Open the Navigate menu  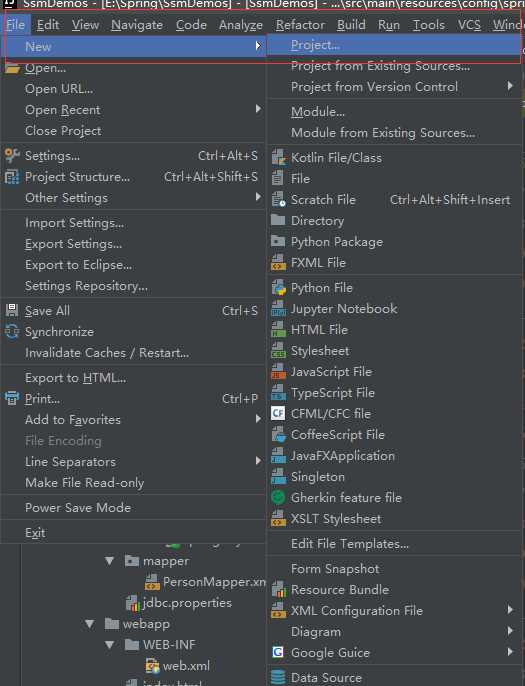click(x=137, y=25)
